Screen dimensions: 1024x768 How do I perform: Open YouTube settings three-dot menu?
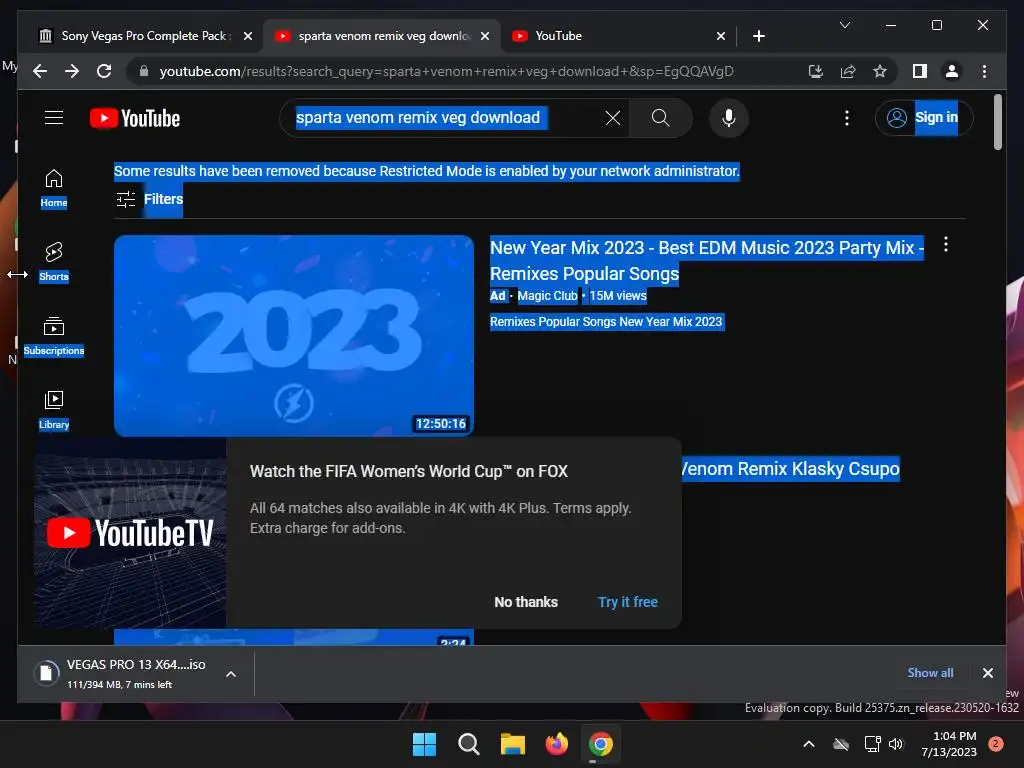[x=846, y=118]
